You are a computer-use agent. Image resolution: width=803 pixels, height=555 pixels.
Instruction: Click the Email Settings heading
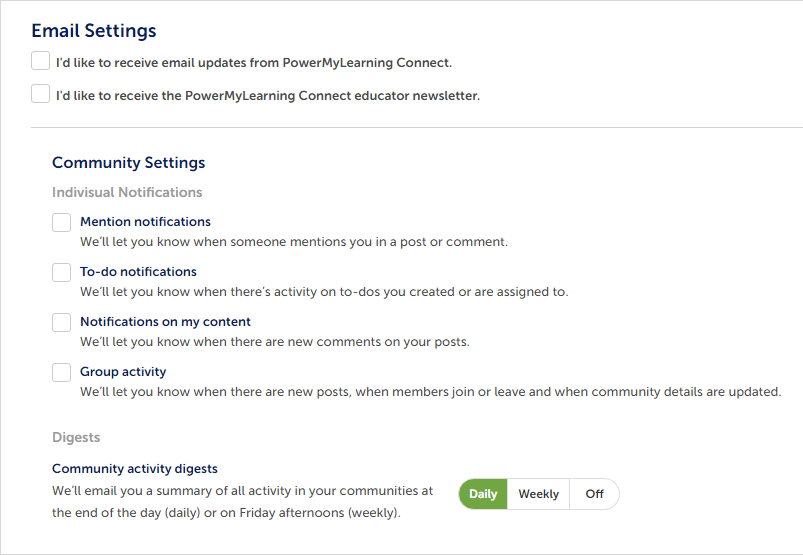94,31
